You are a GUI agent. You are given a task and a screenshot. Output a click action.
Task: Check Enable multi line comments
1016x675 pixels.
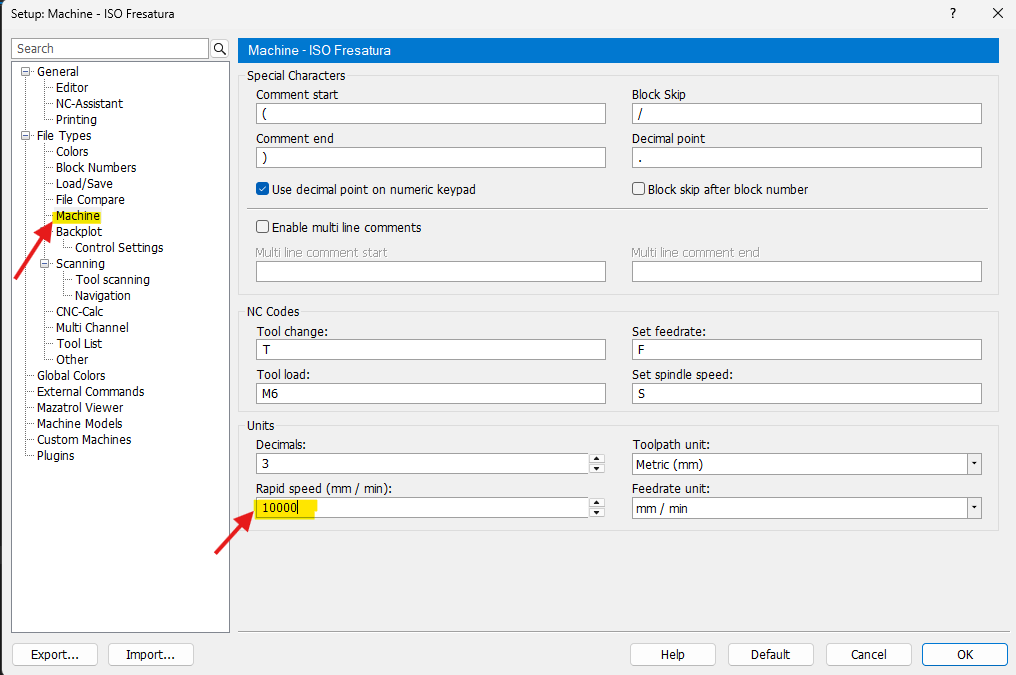(263, 227)
